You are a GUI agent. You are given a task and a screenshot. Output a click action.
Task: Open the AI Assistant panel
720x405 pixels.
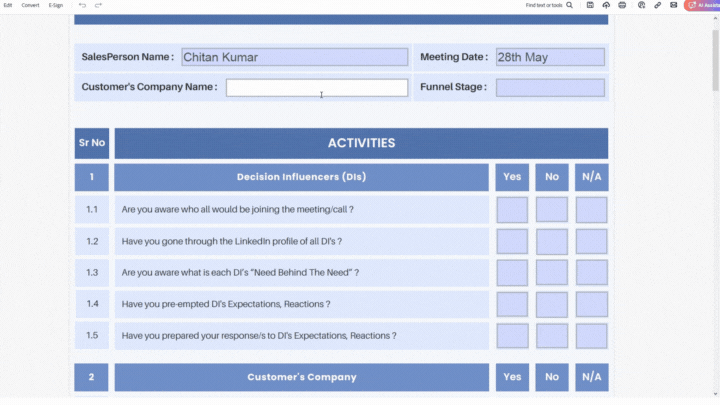702,5
